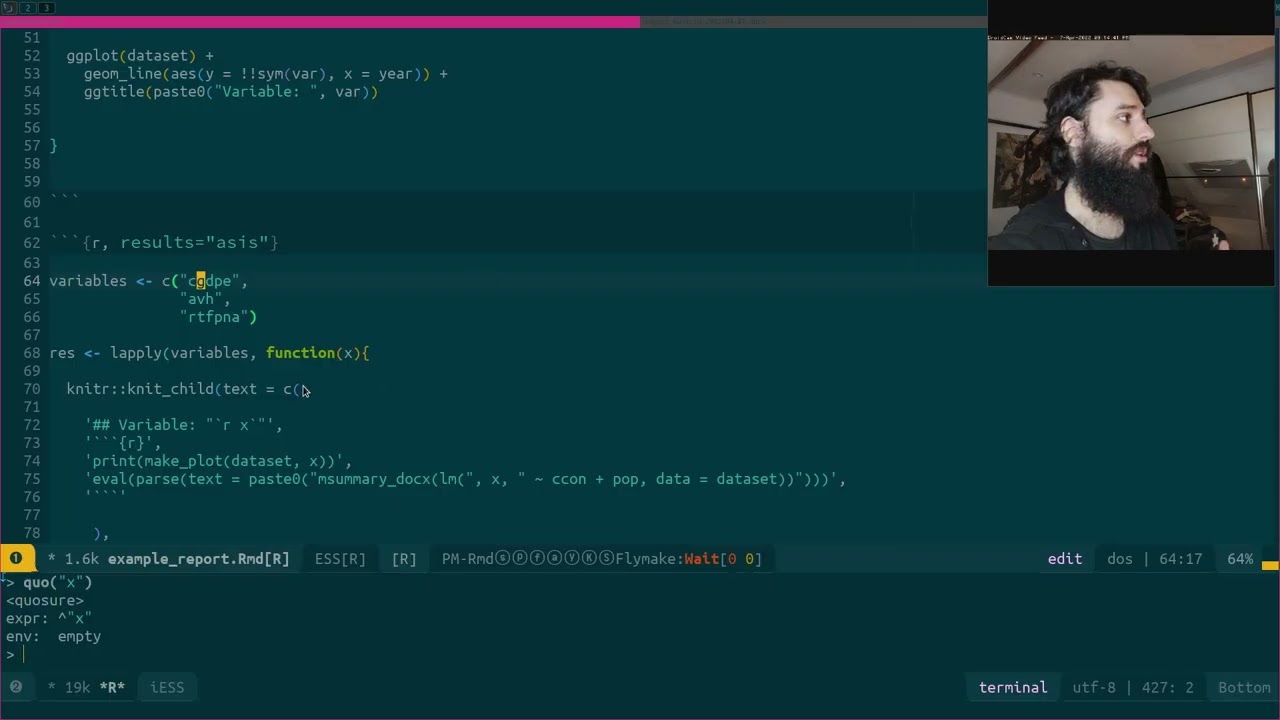
Task: Click the iESS mode indicator
Action: 167,687
